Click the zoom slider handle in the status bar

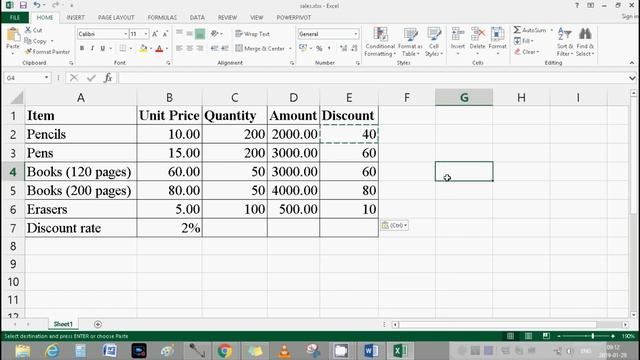[593, 336]
